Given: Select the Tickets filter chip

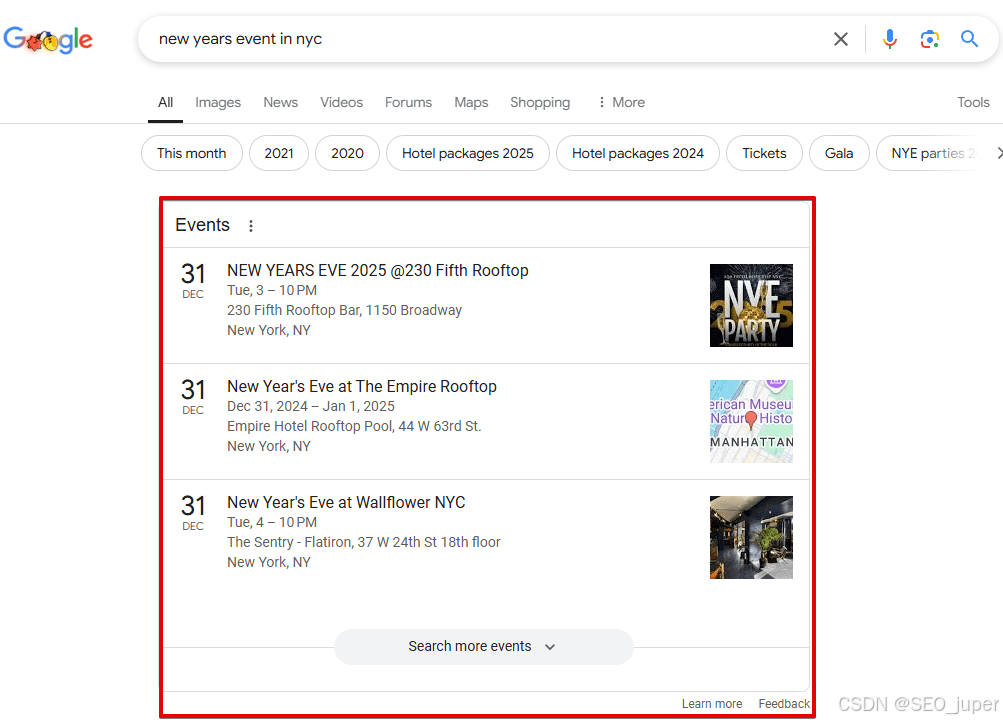Looking at the screenshot, I should [764, 153].
